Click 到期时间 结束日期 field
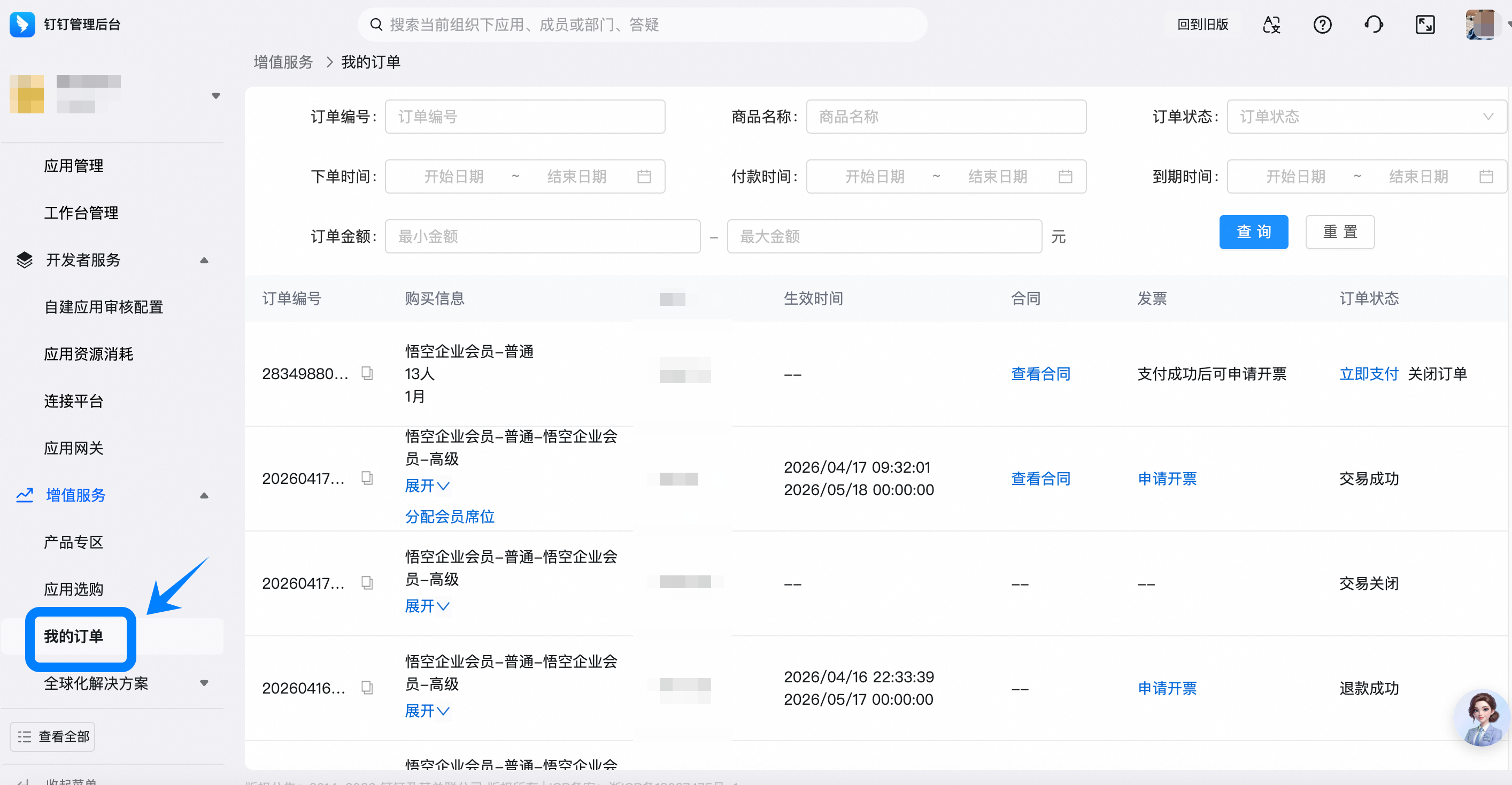 click(1418, 176)
